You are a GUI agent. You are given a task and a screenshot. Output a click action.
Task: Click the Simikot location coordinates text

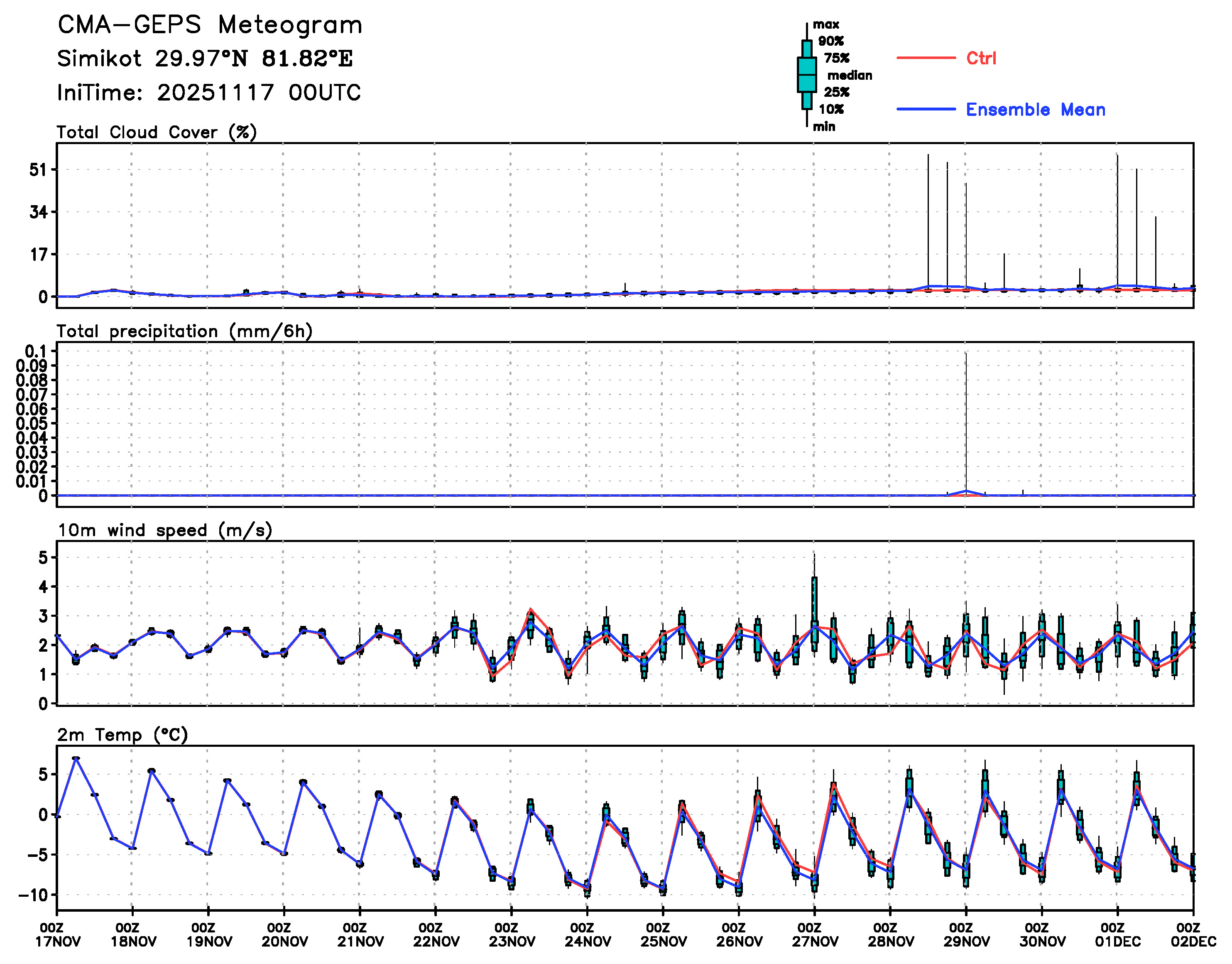pyautogui.click(x=205, y=59)
